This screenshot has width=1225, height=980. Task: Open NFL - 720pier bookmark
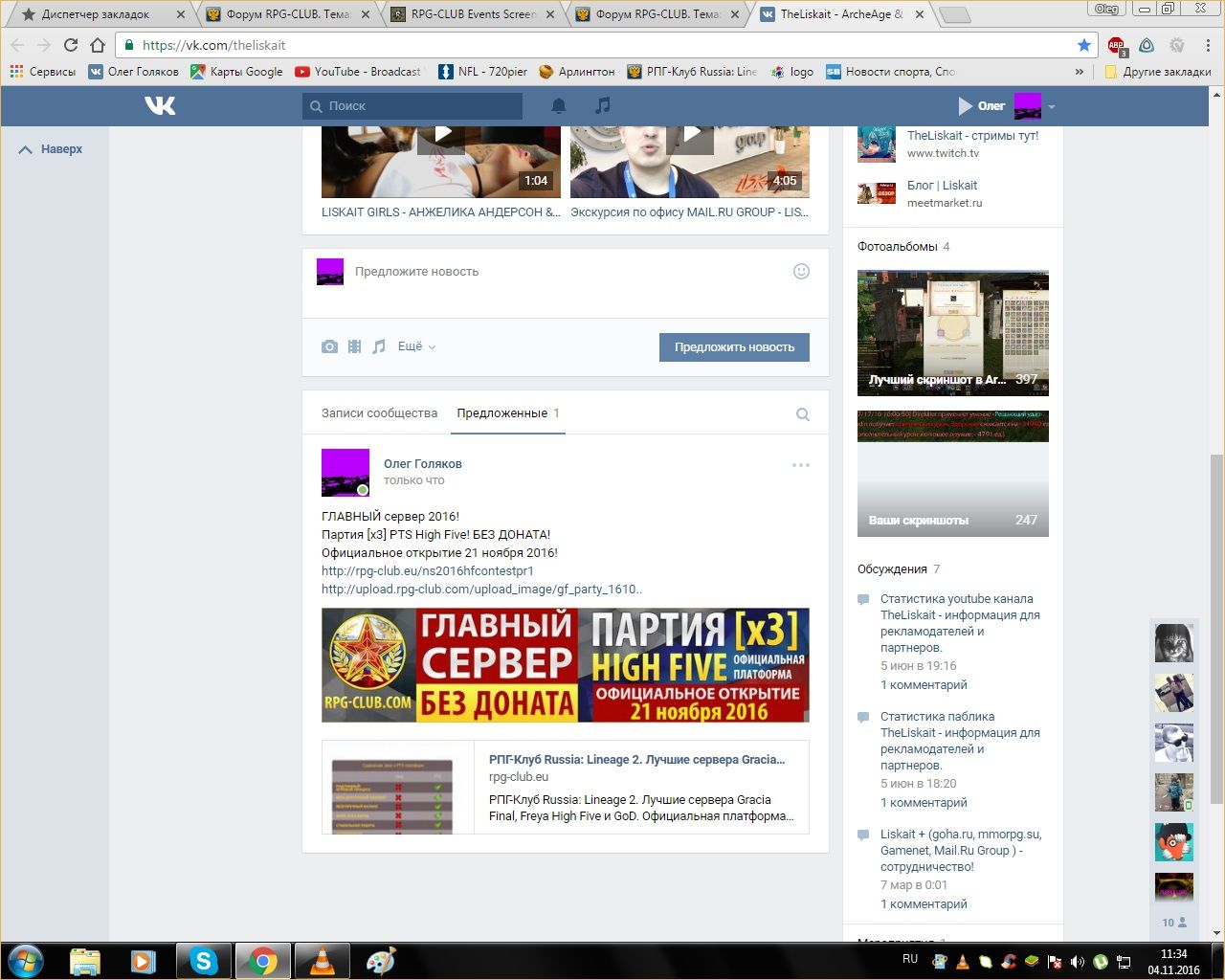(x=483, y=72)
